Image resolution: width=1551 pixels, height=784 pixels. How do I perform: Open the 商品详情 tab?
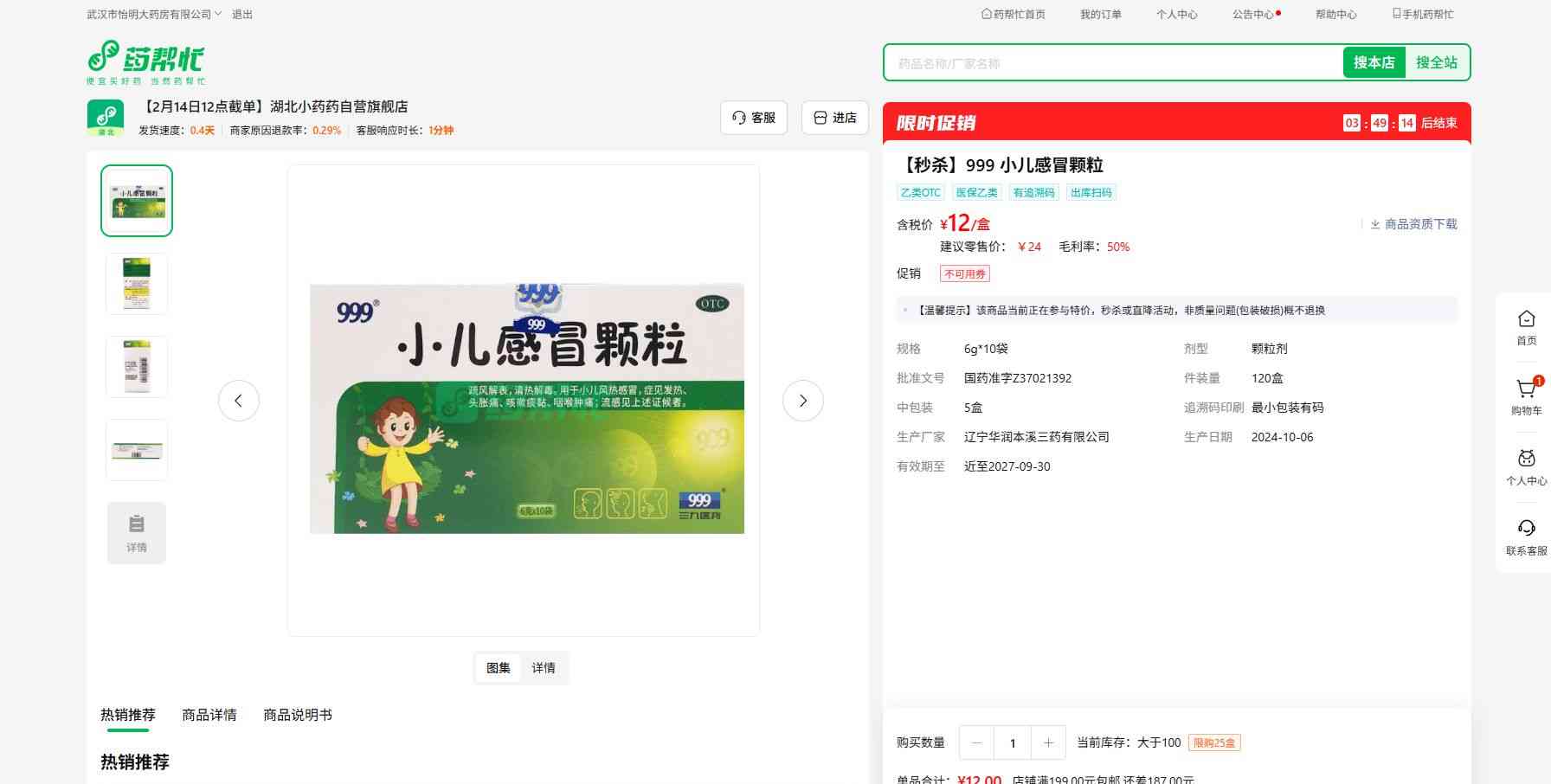tap(209, 715)
